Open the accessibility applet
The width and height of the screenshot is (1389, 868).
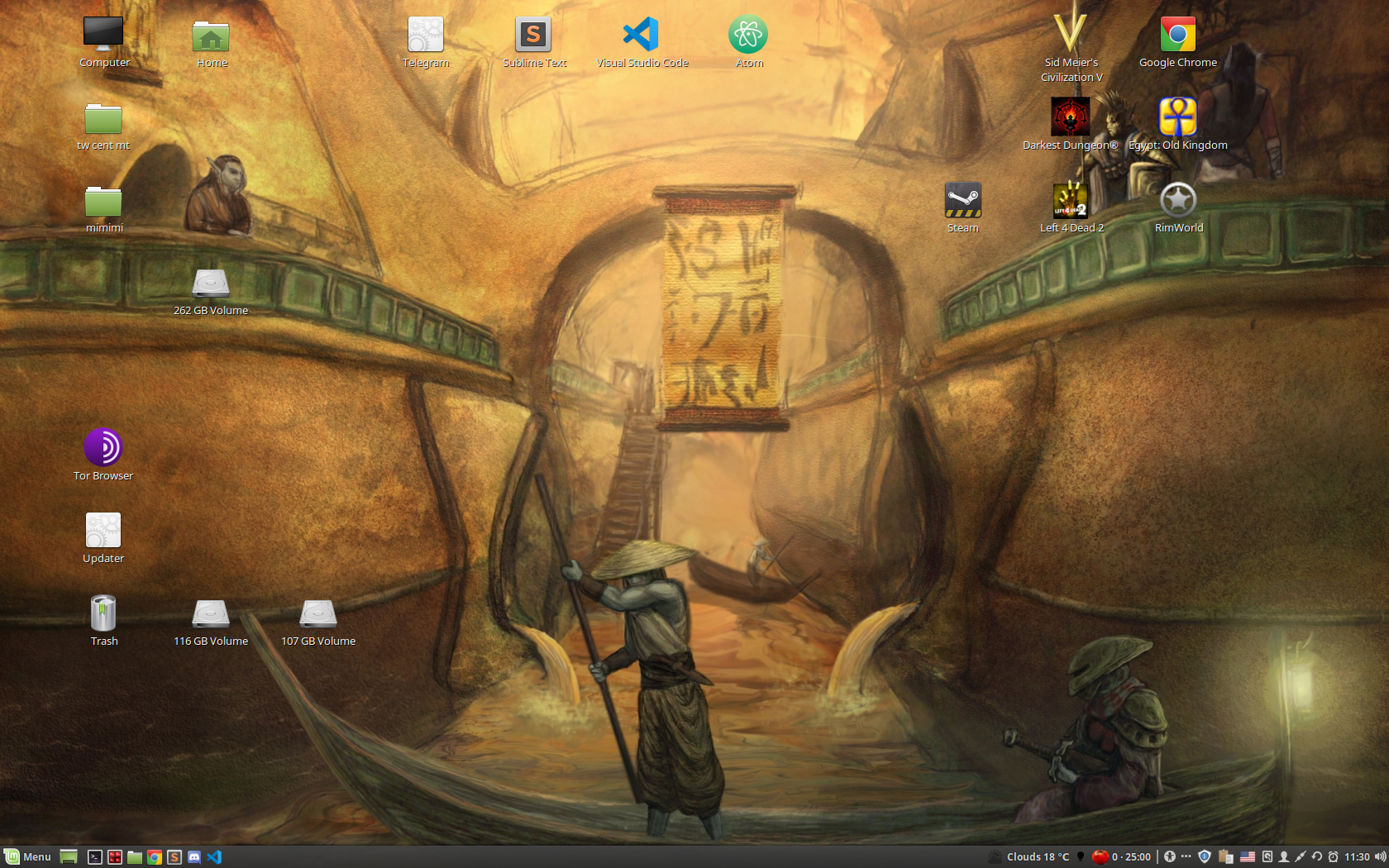point(1170,857)
